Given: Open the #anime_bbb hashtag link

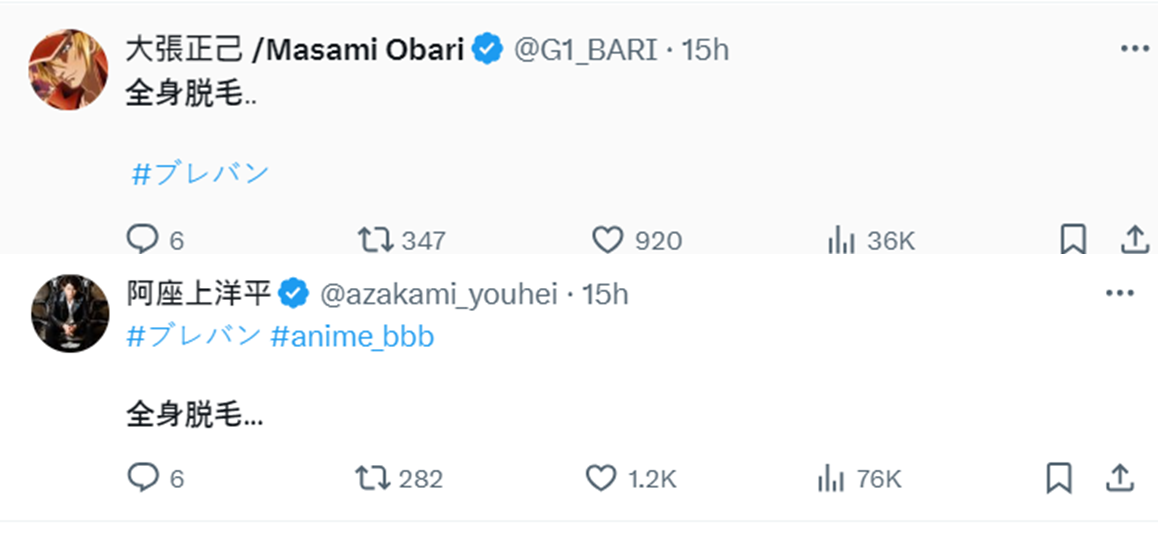Looking at the screenshot, I should [x=352, y=336].
